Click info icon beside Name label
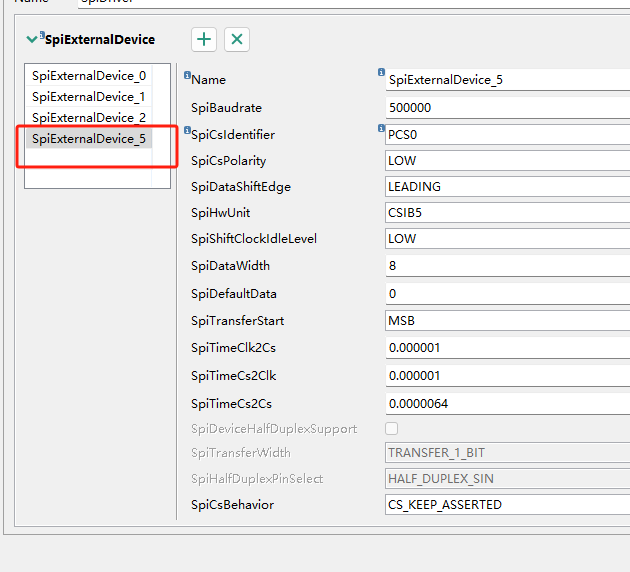Screen dimensions: 630x572 coord(187,75)
